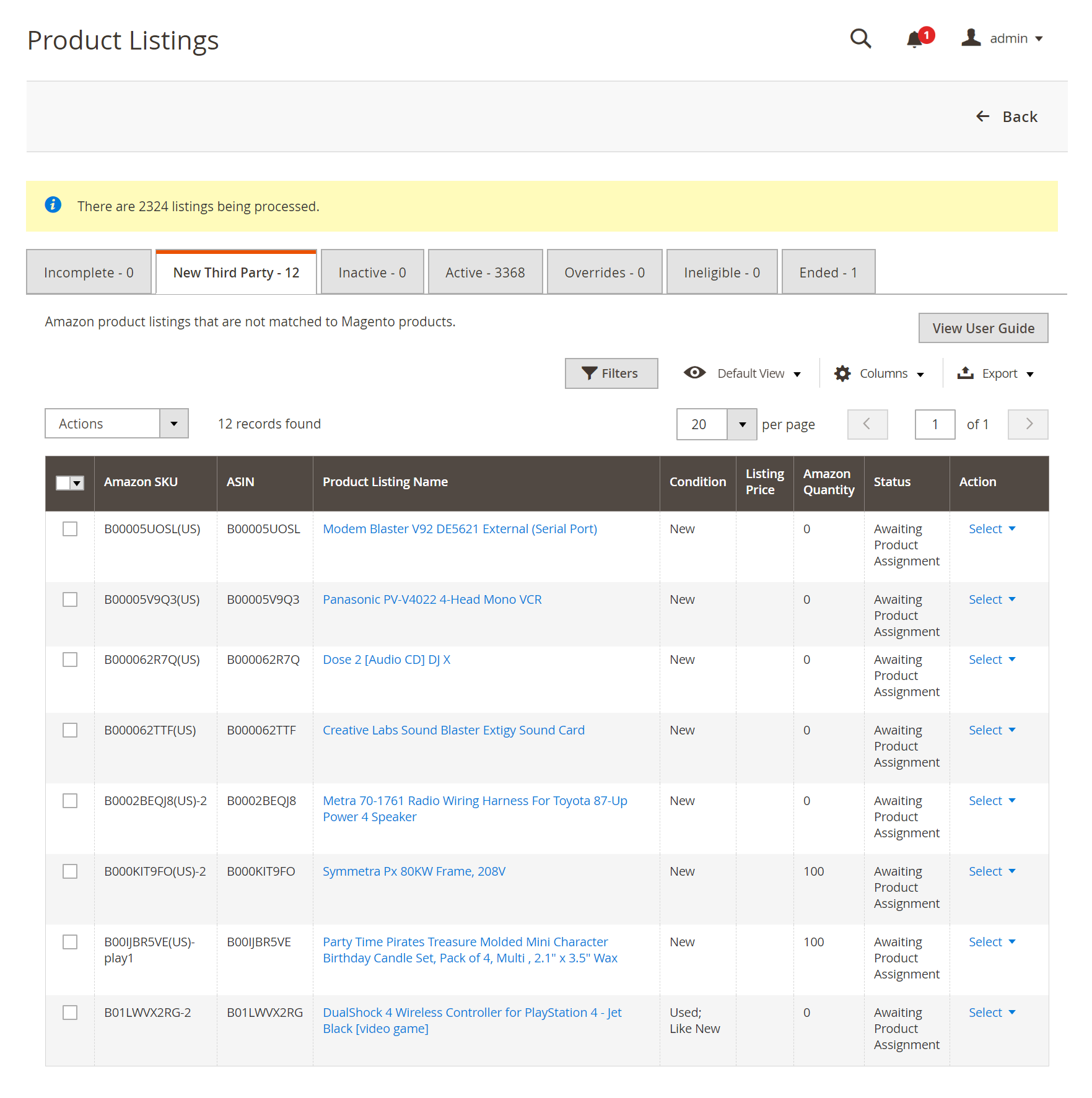
Task: Click the Export upload icon
Action: pos(965,373)
